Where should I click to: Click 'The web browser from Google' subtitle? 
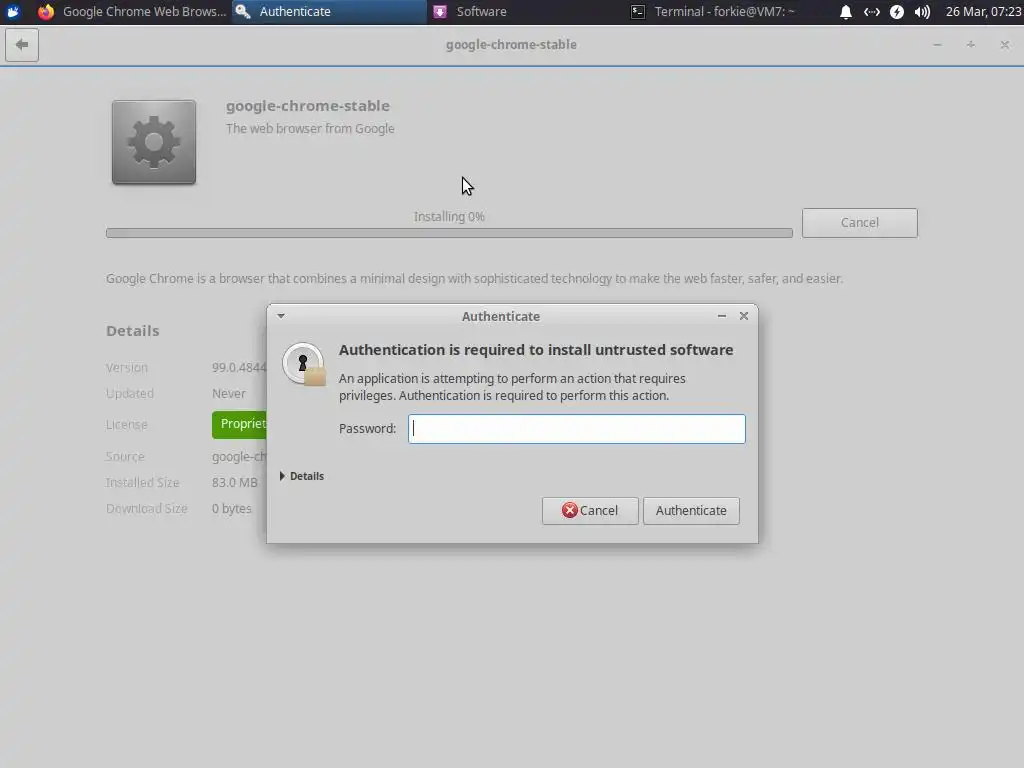(x=310, y=129)
